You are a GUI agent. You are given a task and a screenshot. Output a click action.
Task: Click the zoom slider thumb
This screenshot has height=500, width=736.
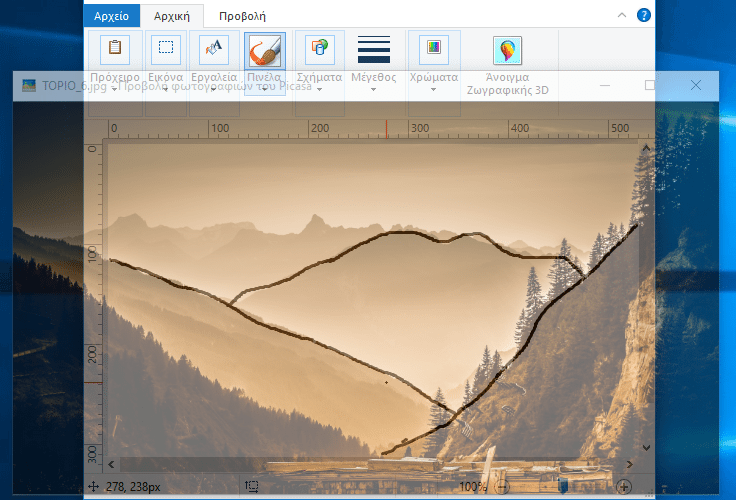[563, 486]
